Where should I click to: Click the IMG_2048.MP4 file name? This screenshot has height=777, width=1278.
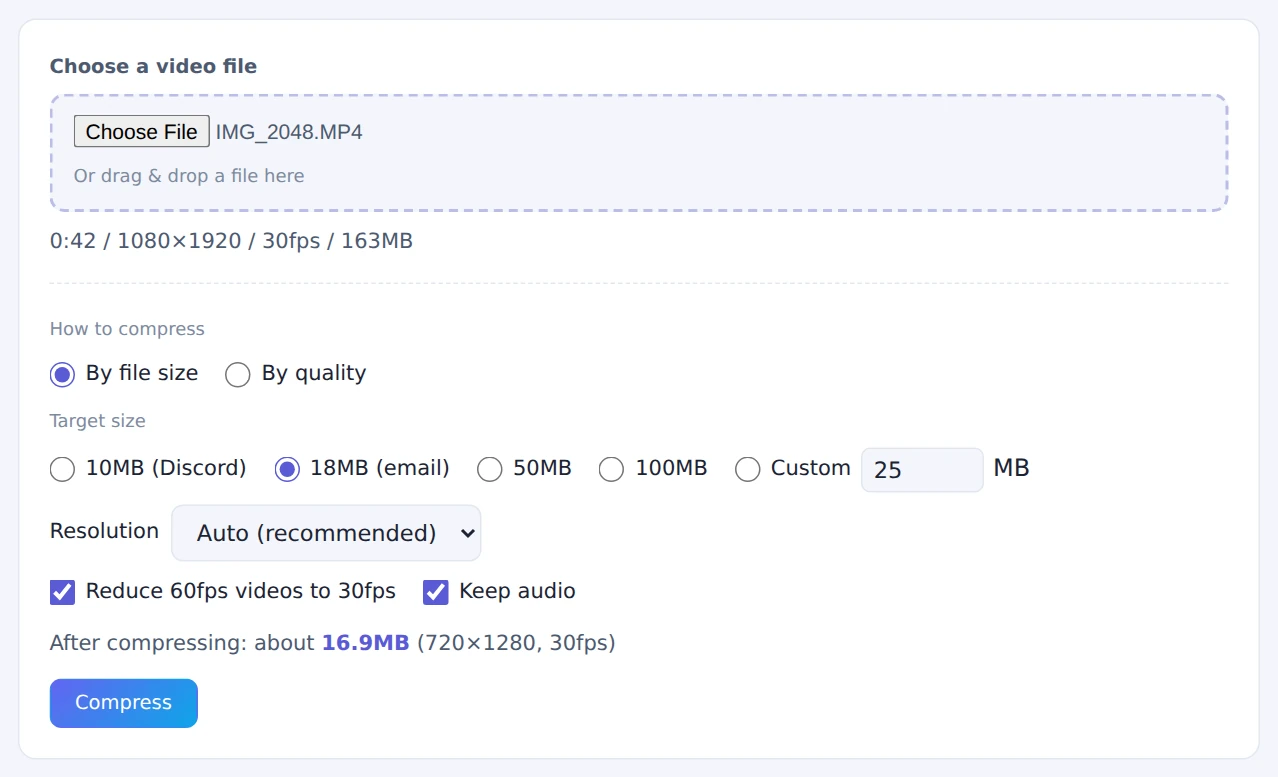[289, 132]
